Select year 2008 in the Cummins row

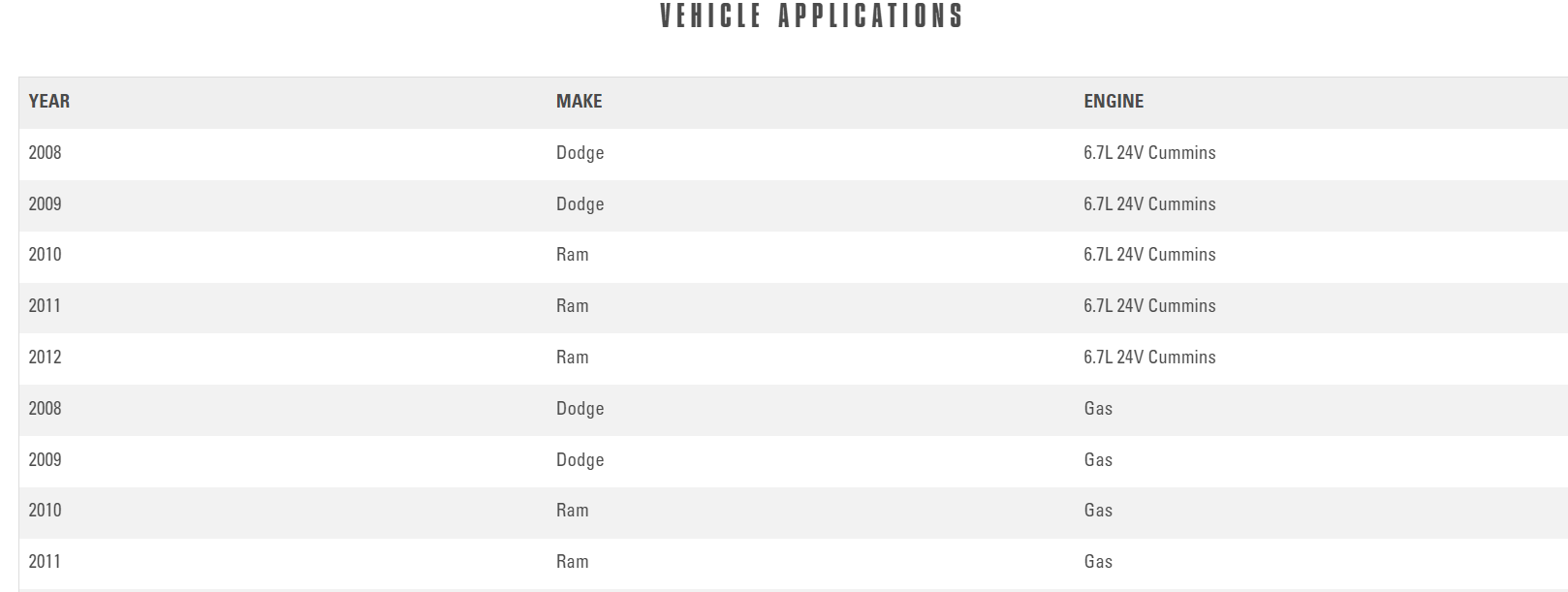coord(45,153)
